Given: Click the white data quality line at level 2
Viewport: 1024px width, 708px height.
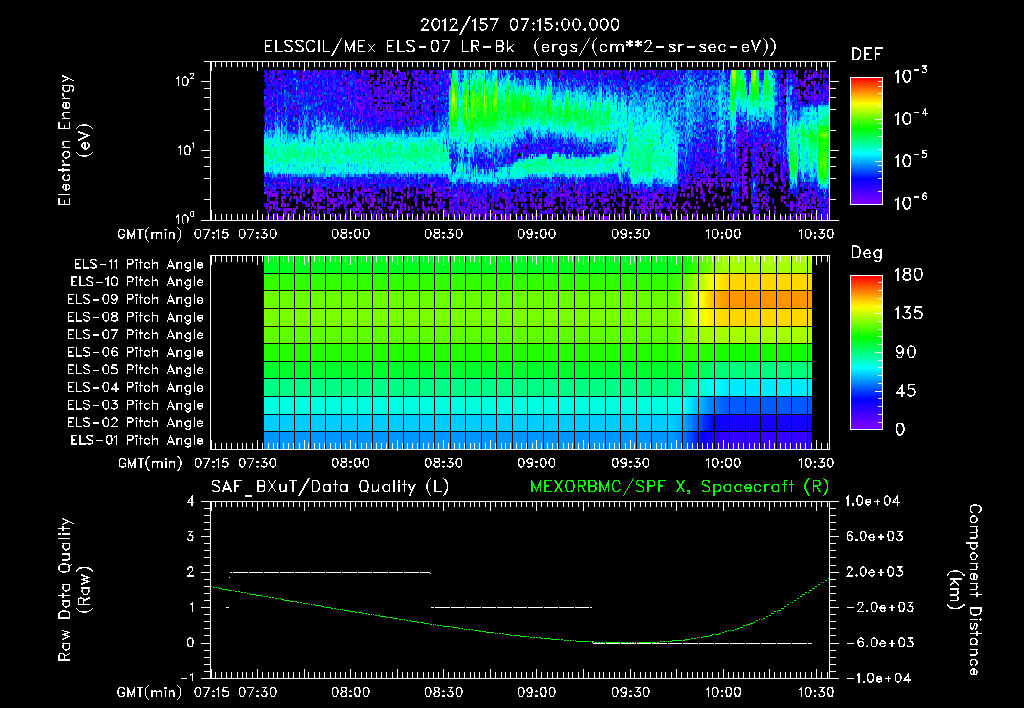Looking at the screenshot, I should (x=330, y=573).
